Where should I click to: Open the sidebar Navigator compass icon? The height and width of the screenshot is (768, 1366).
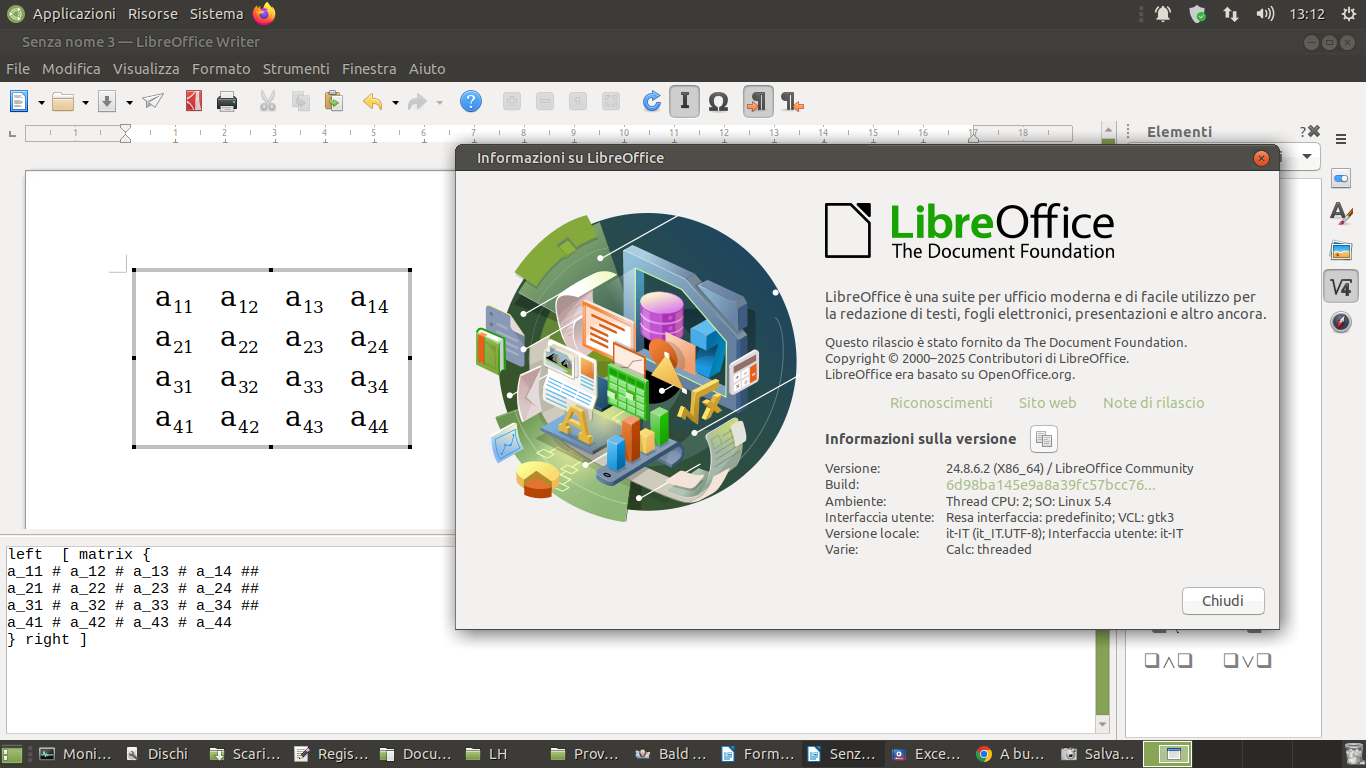1341,322
